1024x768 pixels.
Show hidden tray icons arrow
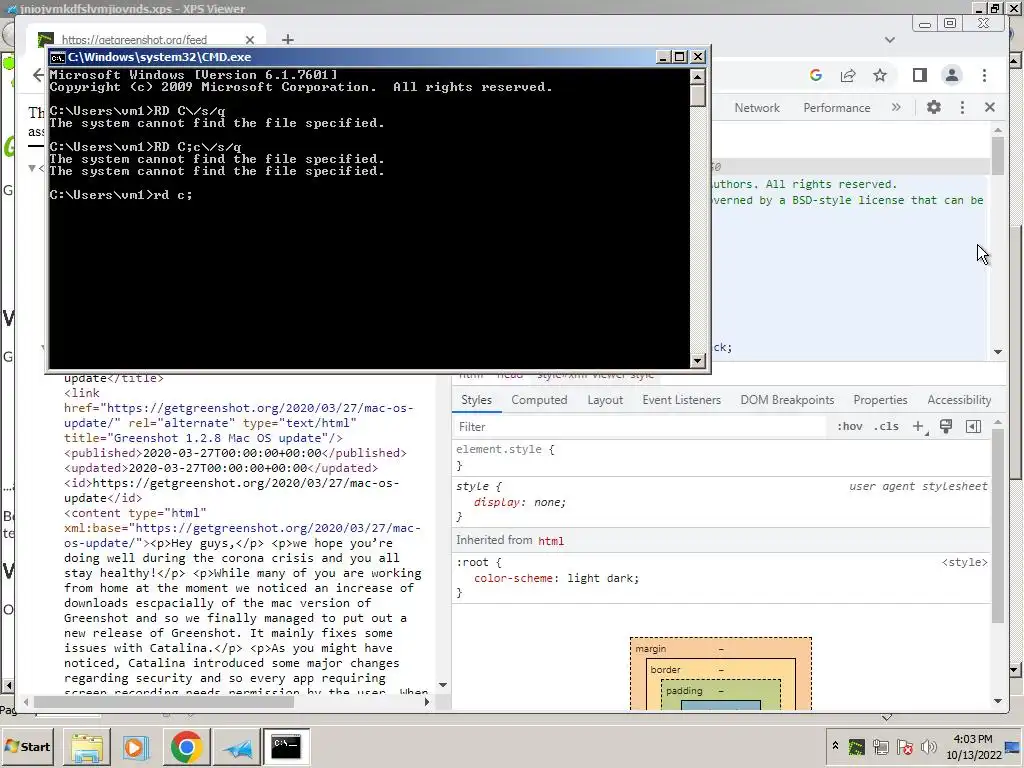[x=835, y=746]
